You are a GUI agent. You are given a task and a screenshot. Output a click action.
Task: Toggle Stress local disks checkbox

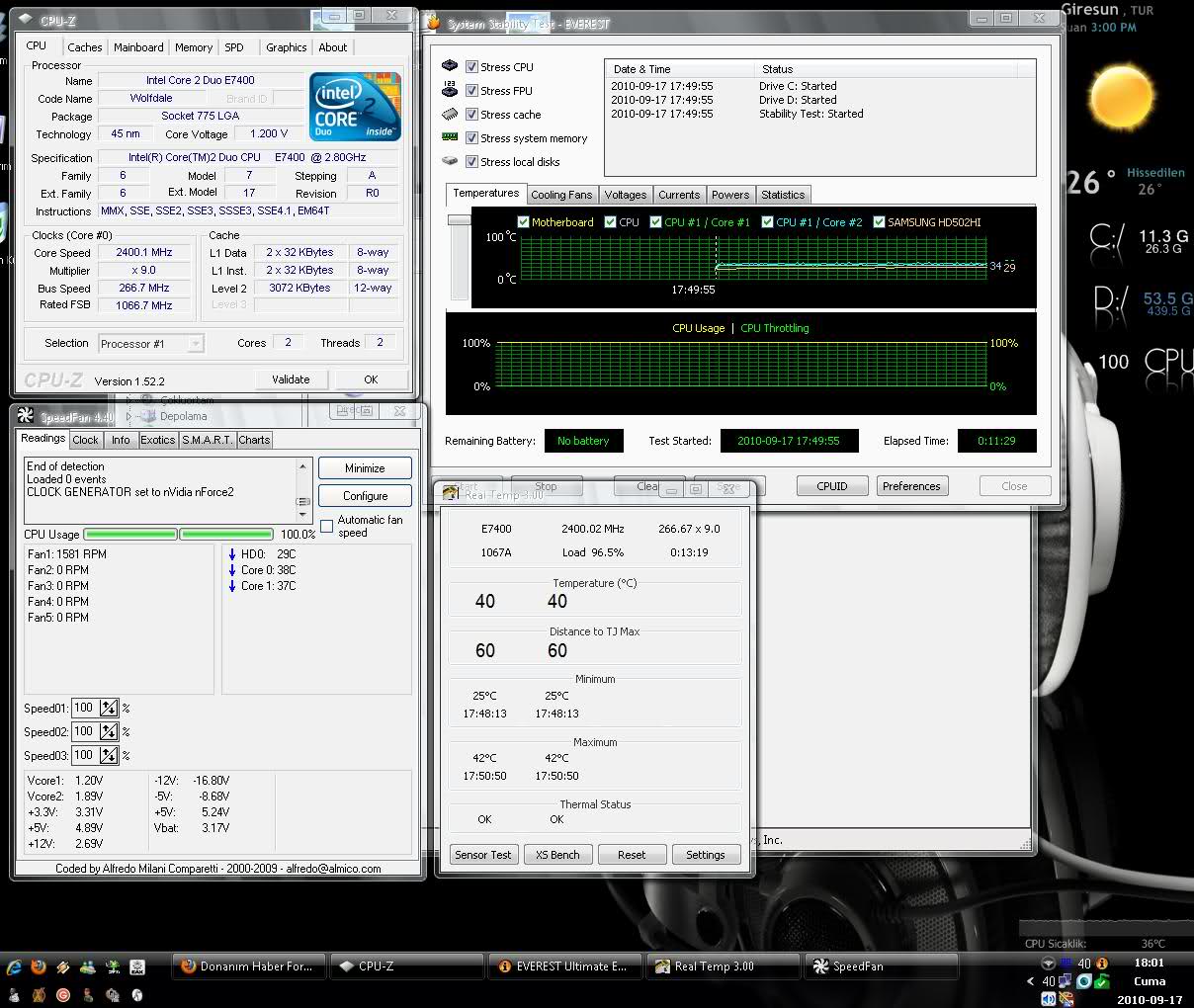pyautogui.click(x=471, y=161)
